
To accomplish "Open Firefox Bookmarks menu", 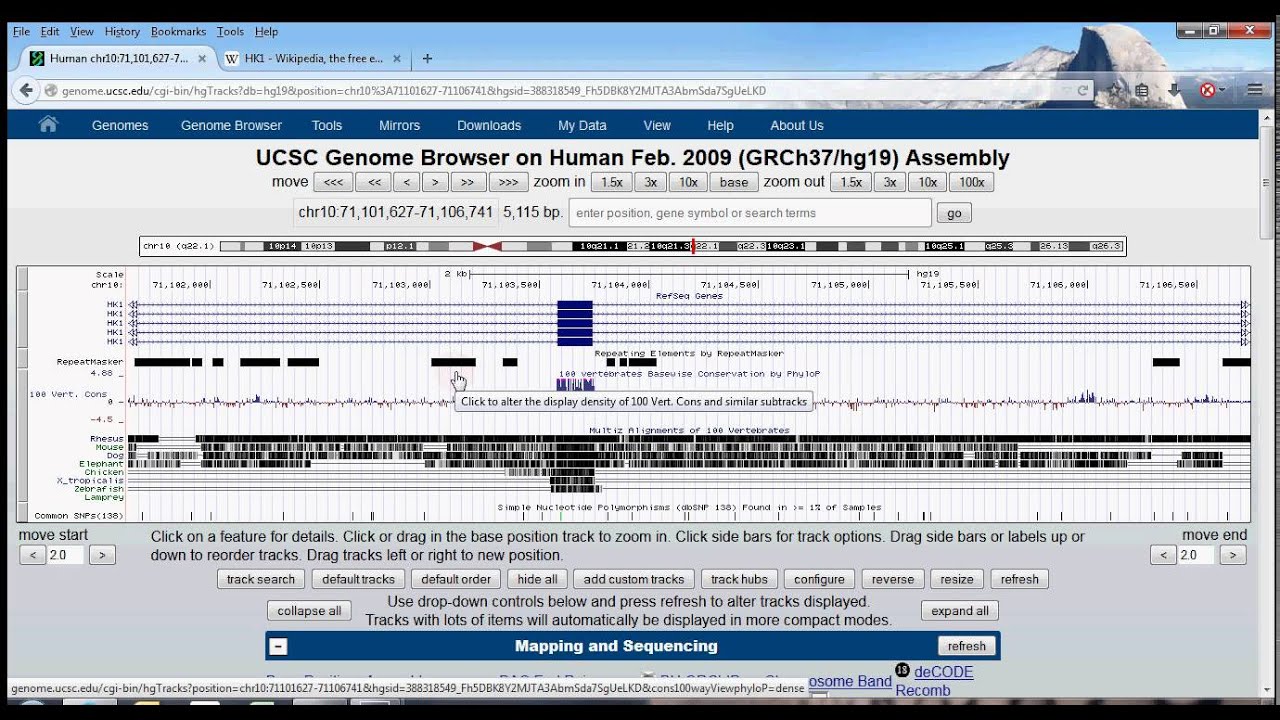I will [180, 31].
